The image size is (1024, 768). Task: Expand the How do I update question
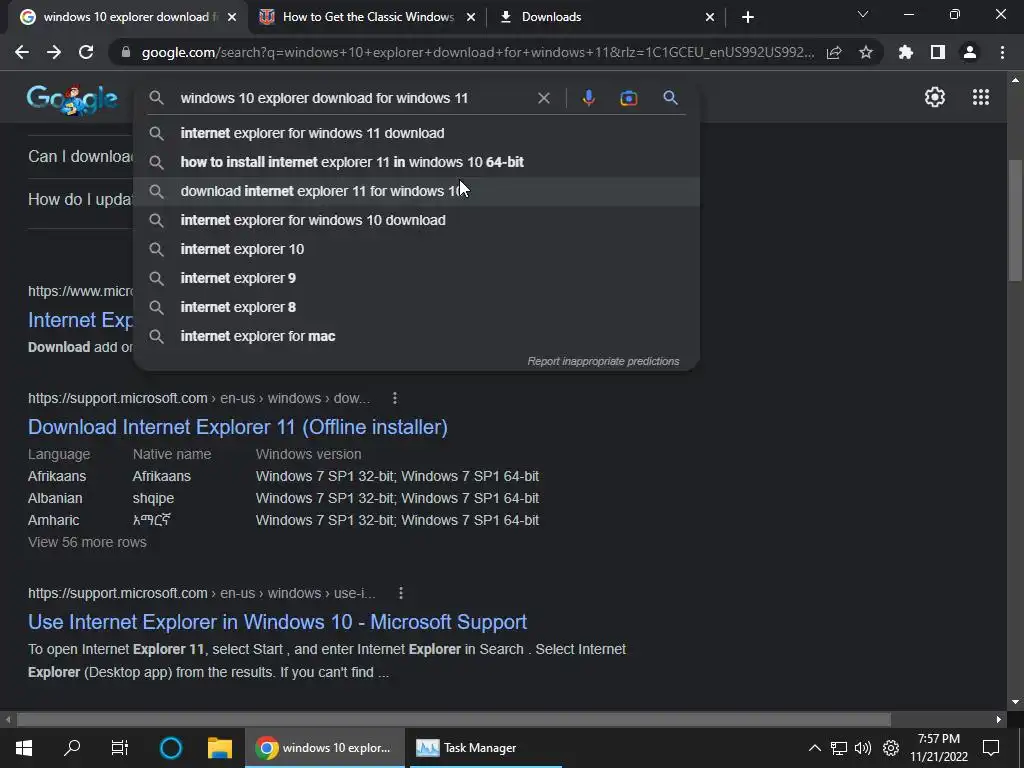tap(80, 199)
